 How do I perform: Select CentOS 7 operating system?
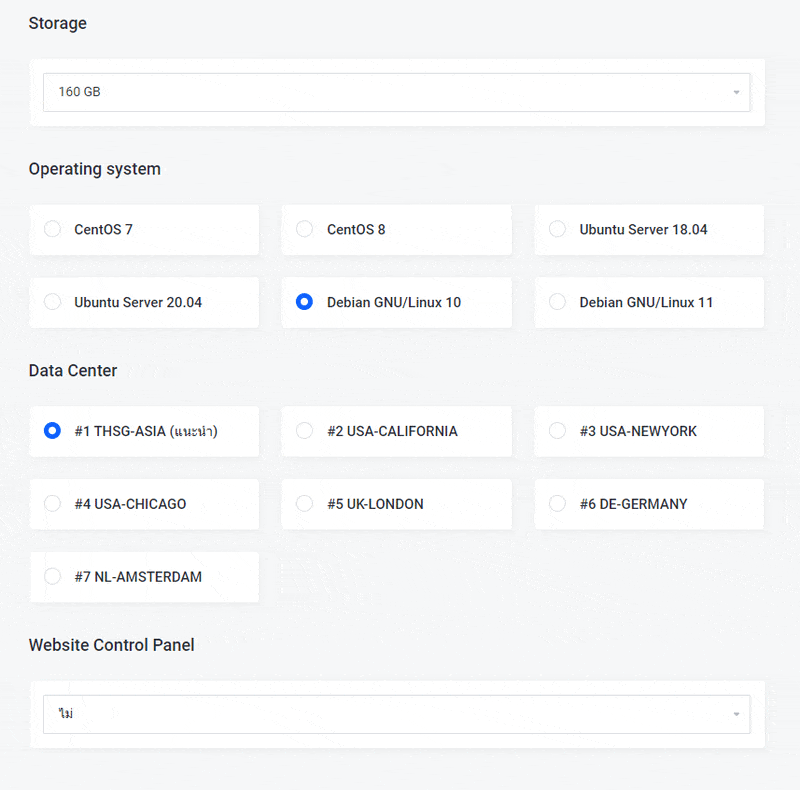click(52, 229)
